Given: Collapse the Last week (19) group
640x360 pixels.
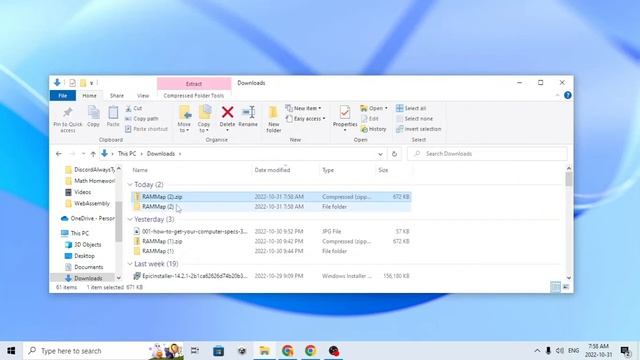Looking at the screenshot, I should [130, 264].
